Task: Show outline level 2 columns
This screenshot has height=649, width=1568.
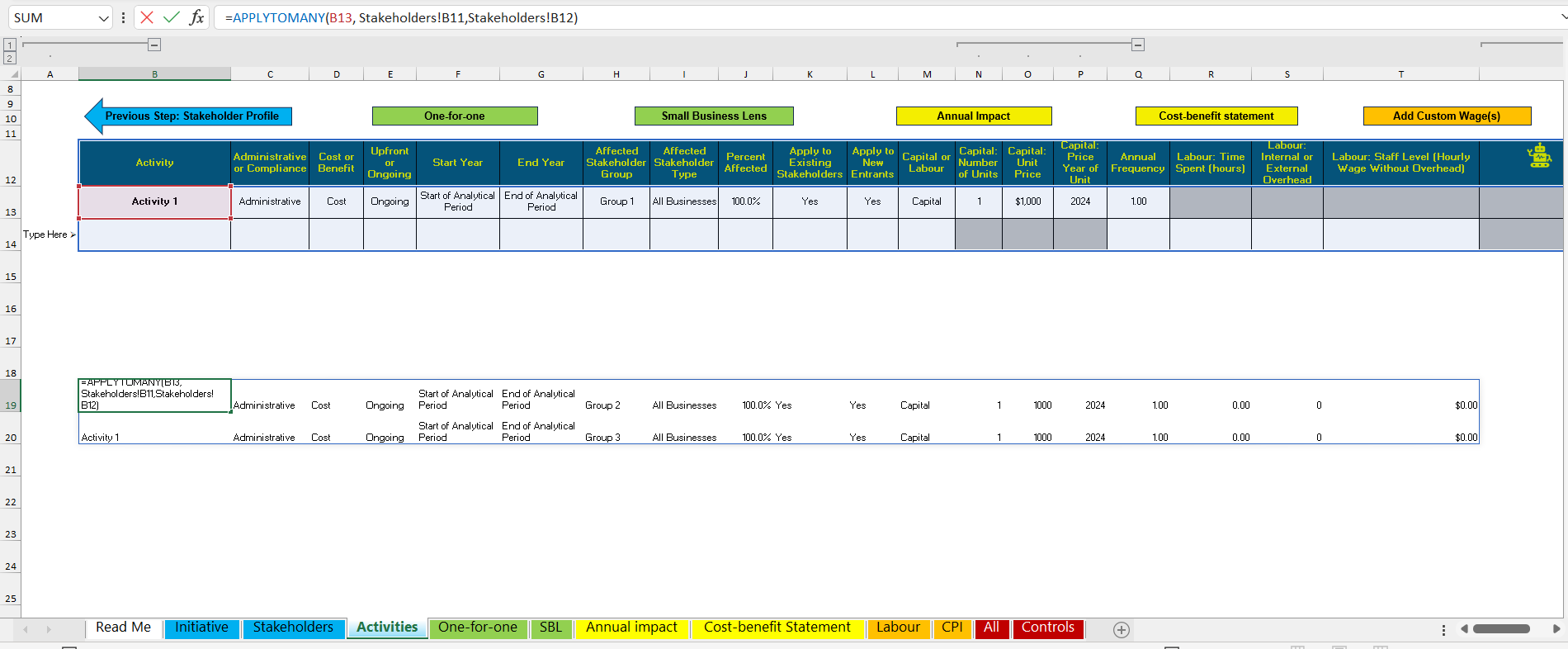Action: click(x=10, y=58)
